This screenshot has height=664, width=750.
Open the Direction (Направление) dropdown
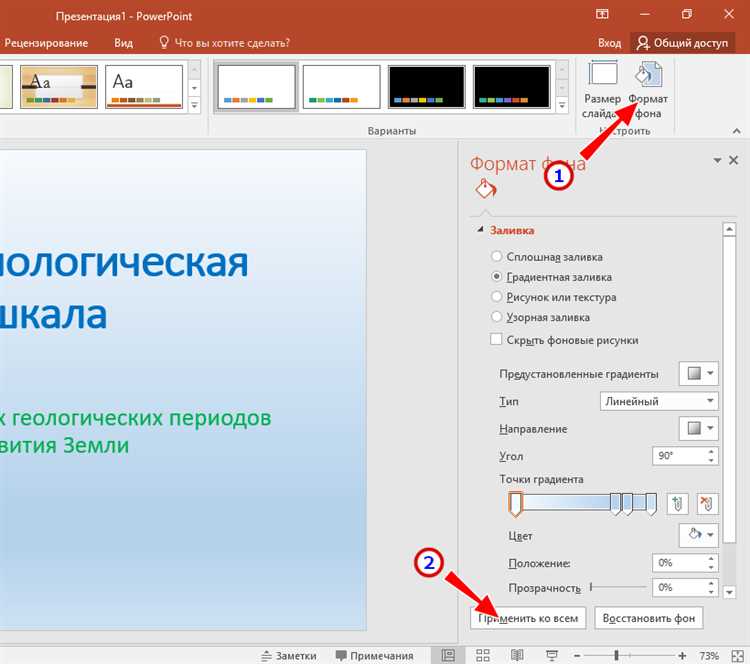tap(698, 428)
